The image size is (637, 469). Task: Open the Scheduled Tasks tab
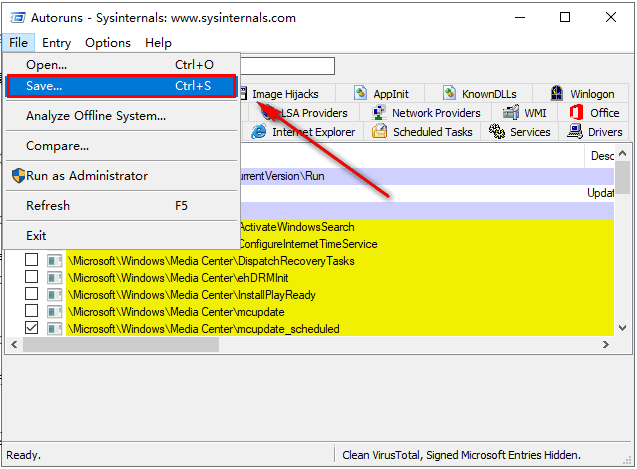point(422,132)
